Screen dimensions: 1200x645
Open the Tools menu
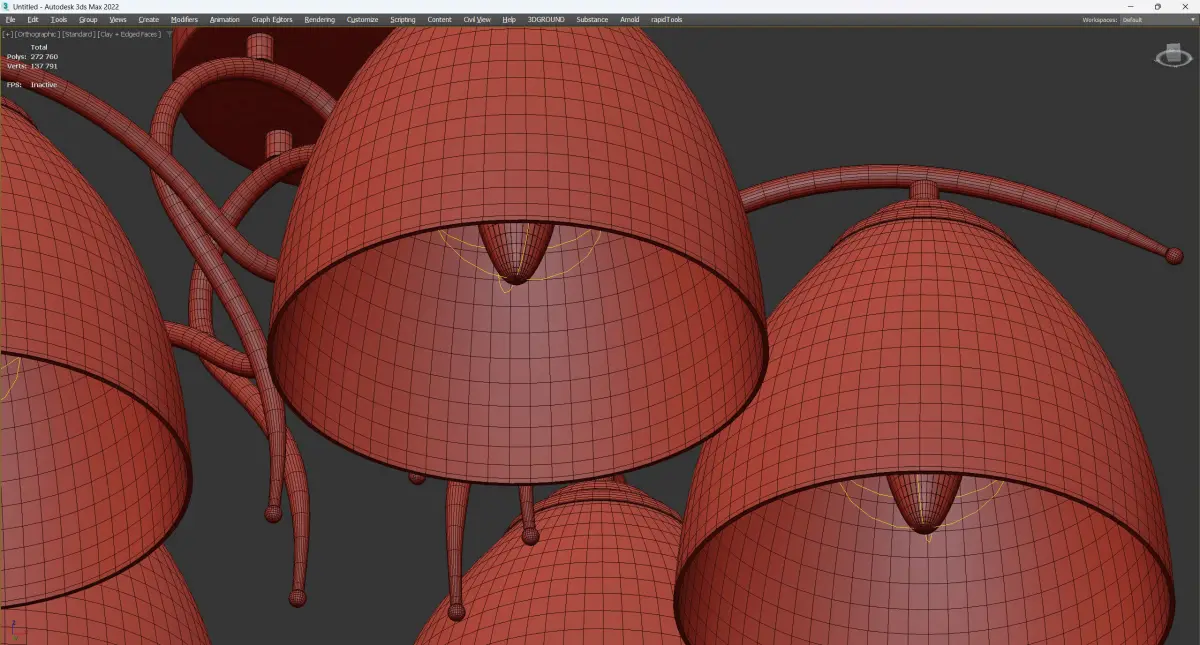(59, 19)
